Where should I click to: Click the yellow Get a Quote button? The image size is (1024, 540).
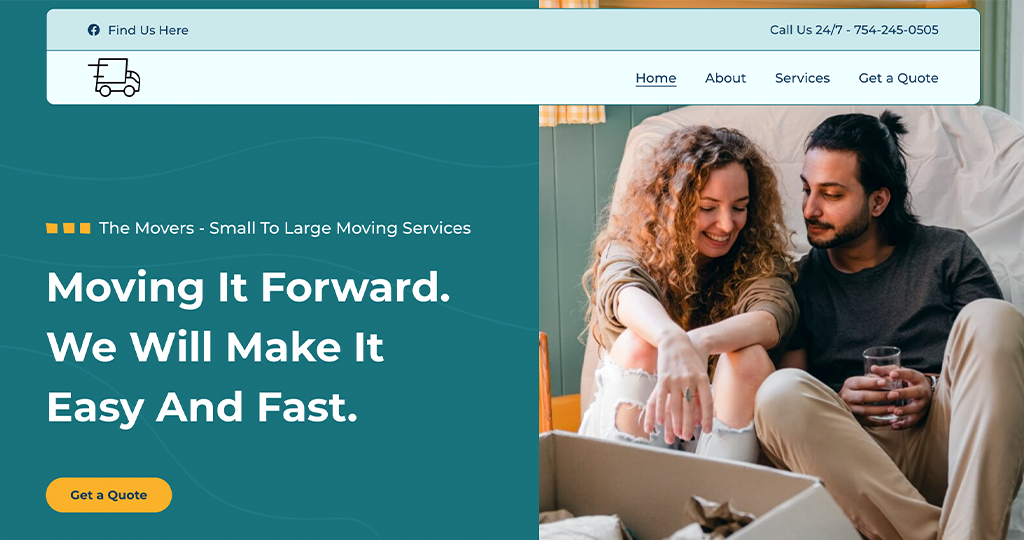pos(109,495)
